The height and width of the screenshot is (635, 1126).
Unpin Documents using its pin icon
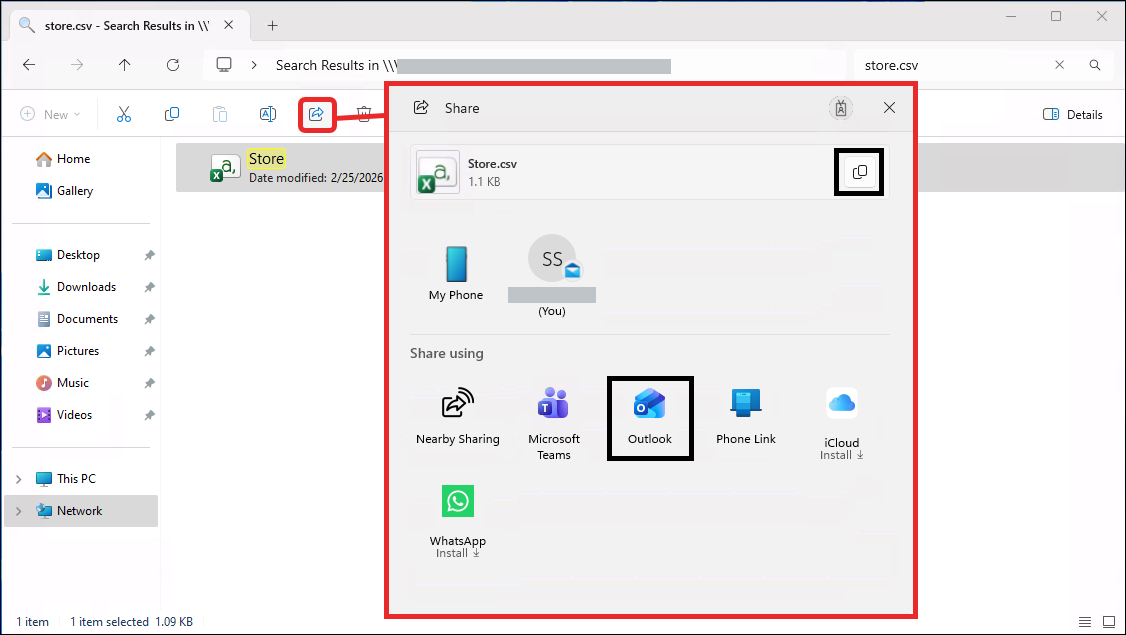[149, 320]
